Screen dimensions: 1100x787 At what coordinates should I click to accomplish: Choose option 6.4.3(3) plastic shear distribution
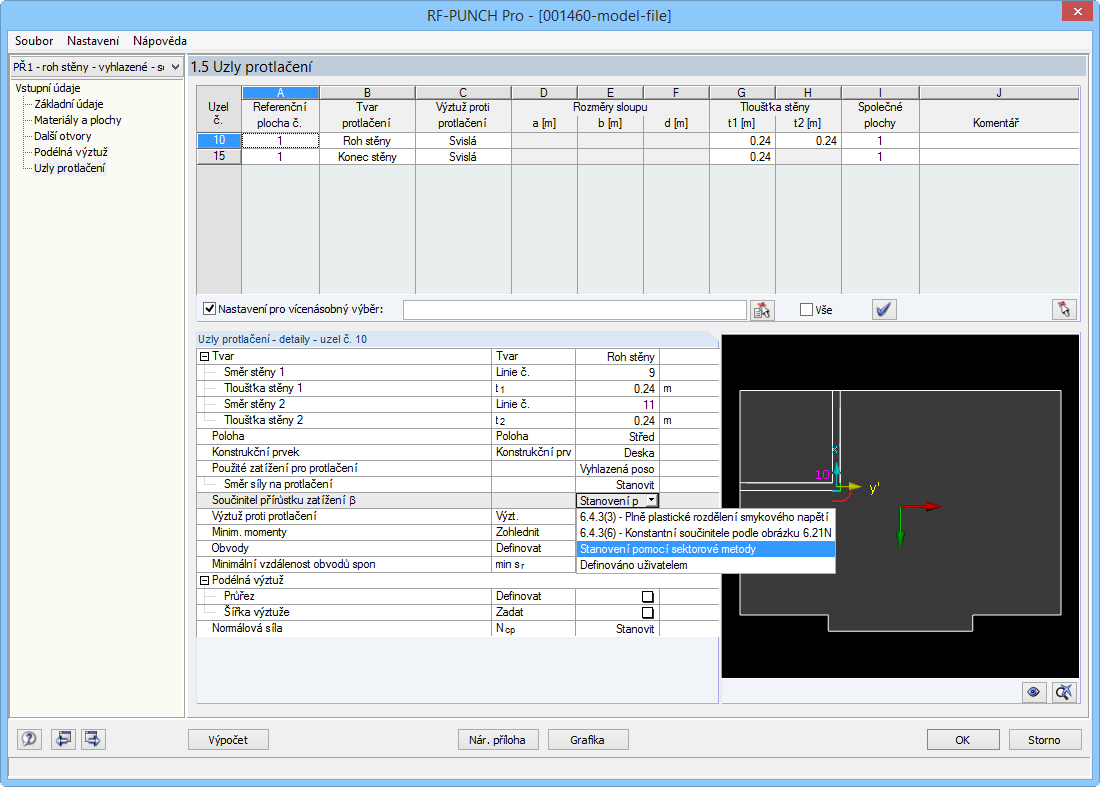704,517
